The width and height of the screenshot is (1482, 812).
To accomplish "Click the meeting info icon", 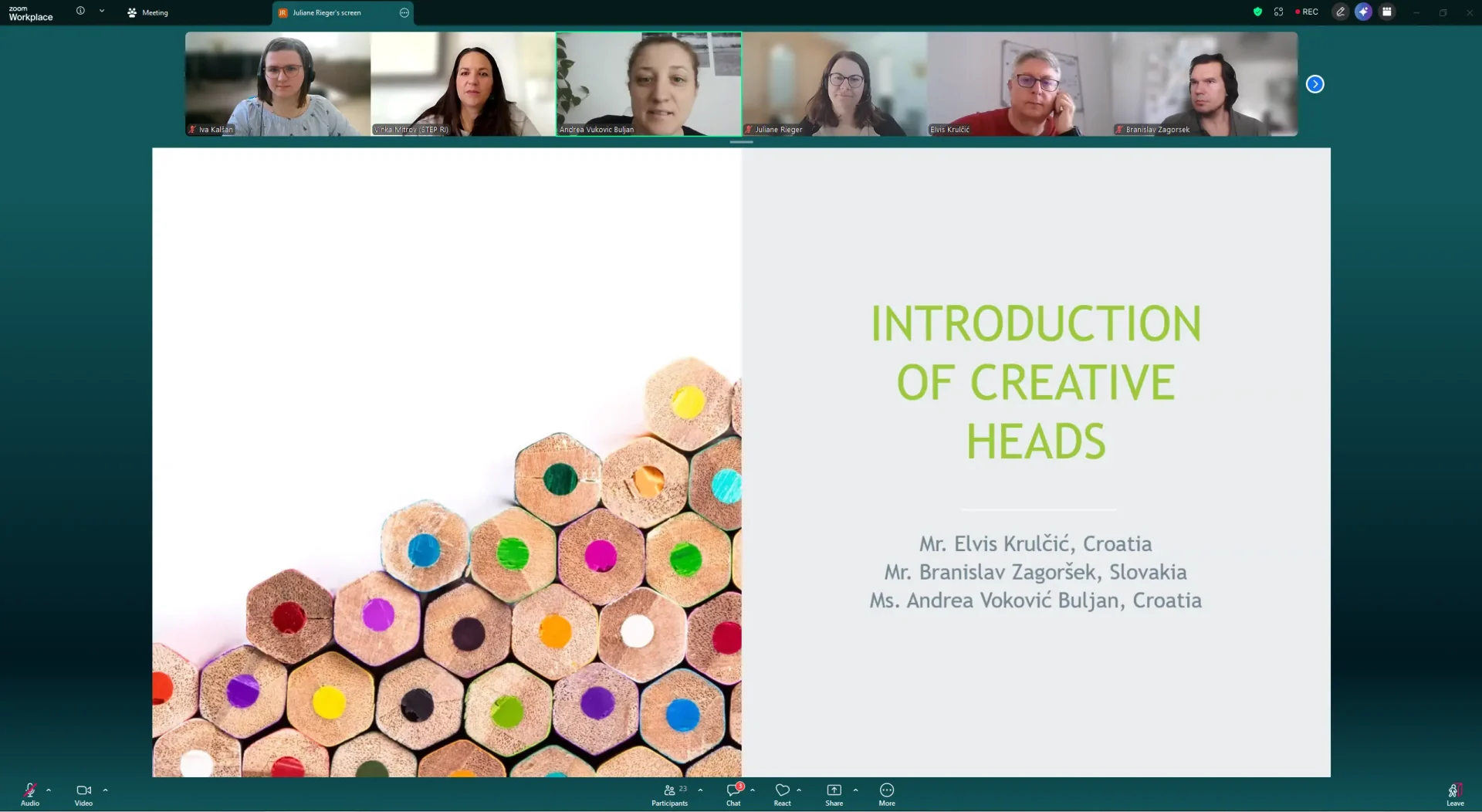I will pyautogui.click(x=80, y=11).
